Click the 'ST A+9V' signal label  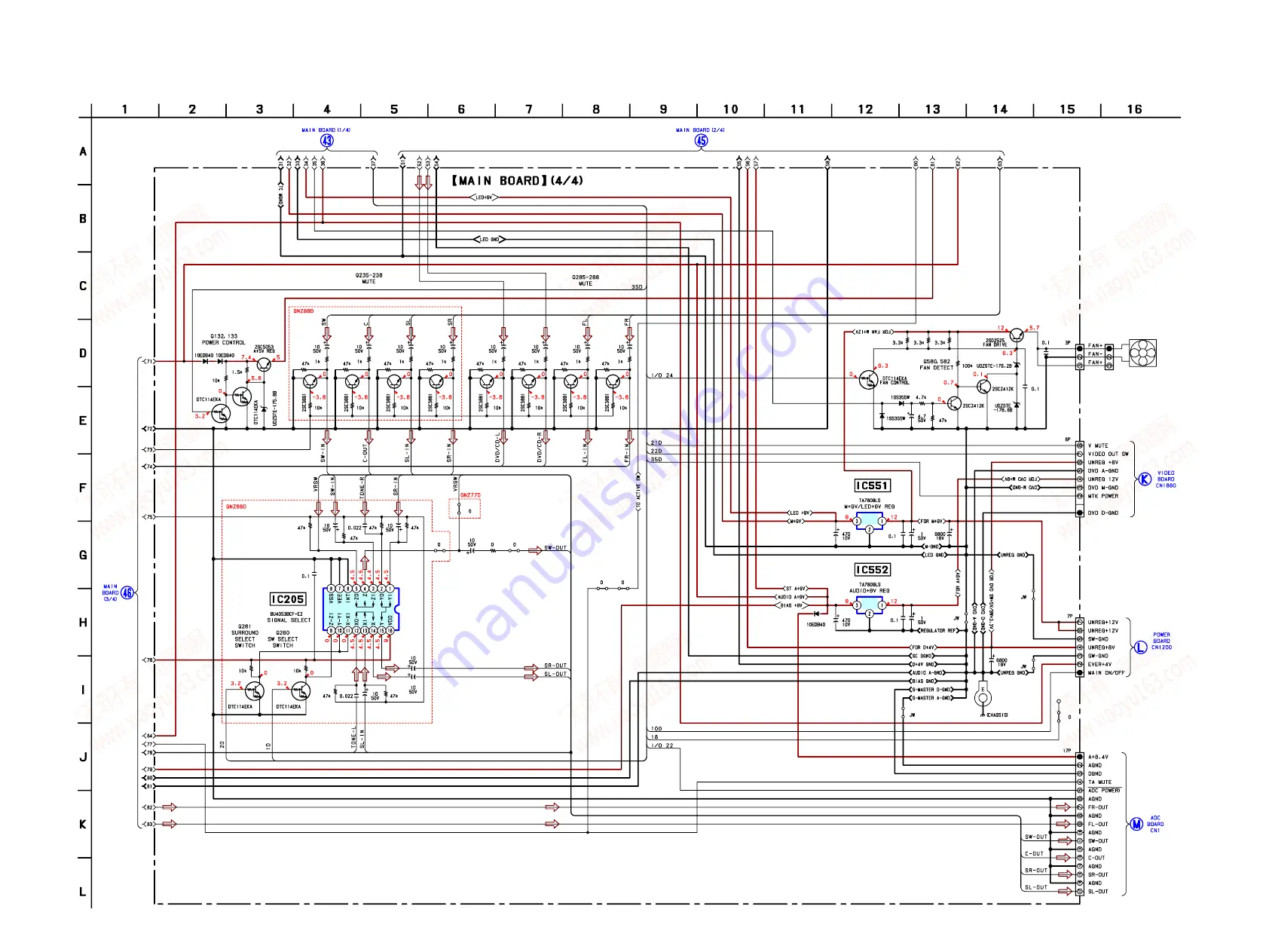pos(796,589)
